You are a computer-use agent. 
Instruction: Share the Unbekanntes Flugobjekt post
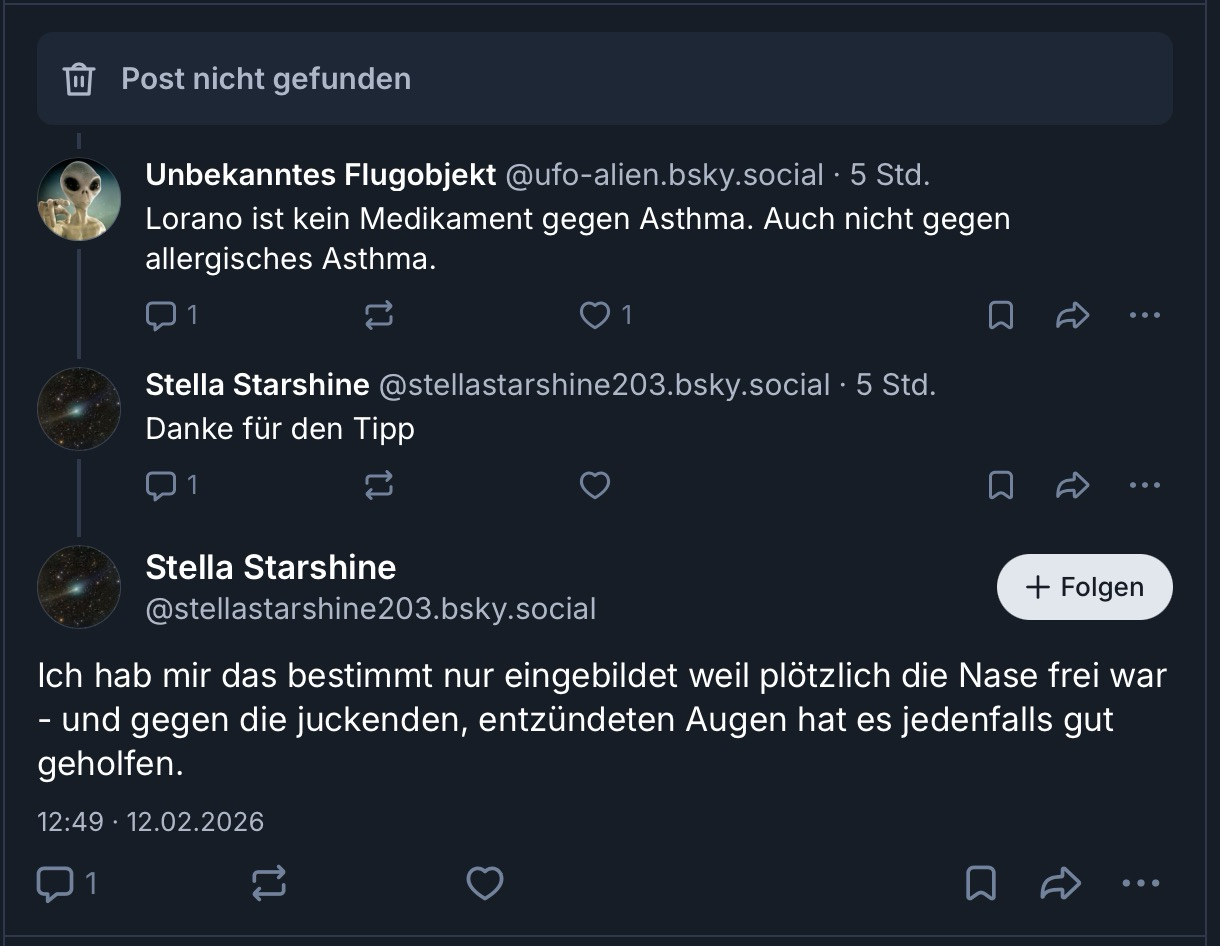tap(1072, 316)
